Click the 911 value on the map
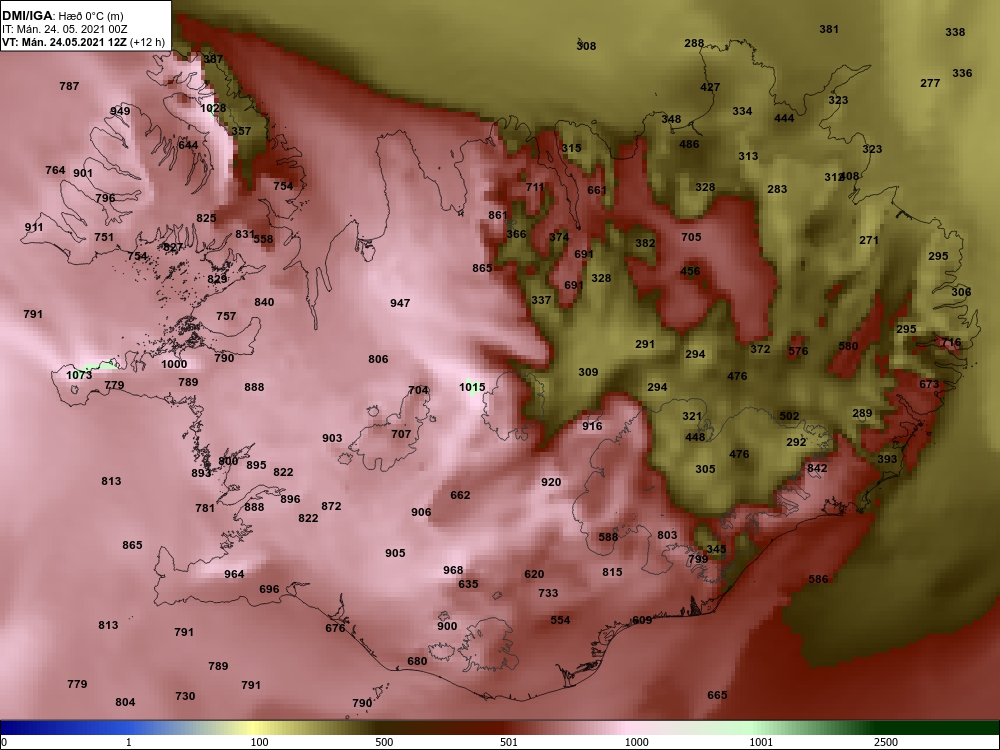 click(x=34, y=227)
